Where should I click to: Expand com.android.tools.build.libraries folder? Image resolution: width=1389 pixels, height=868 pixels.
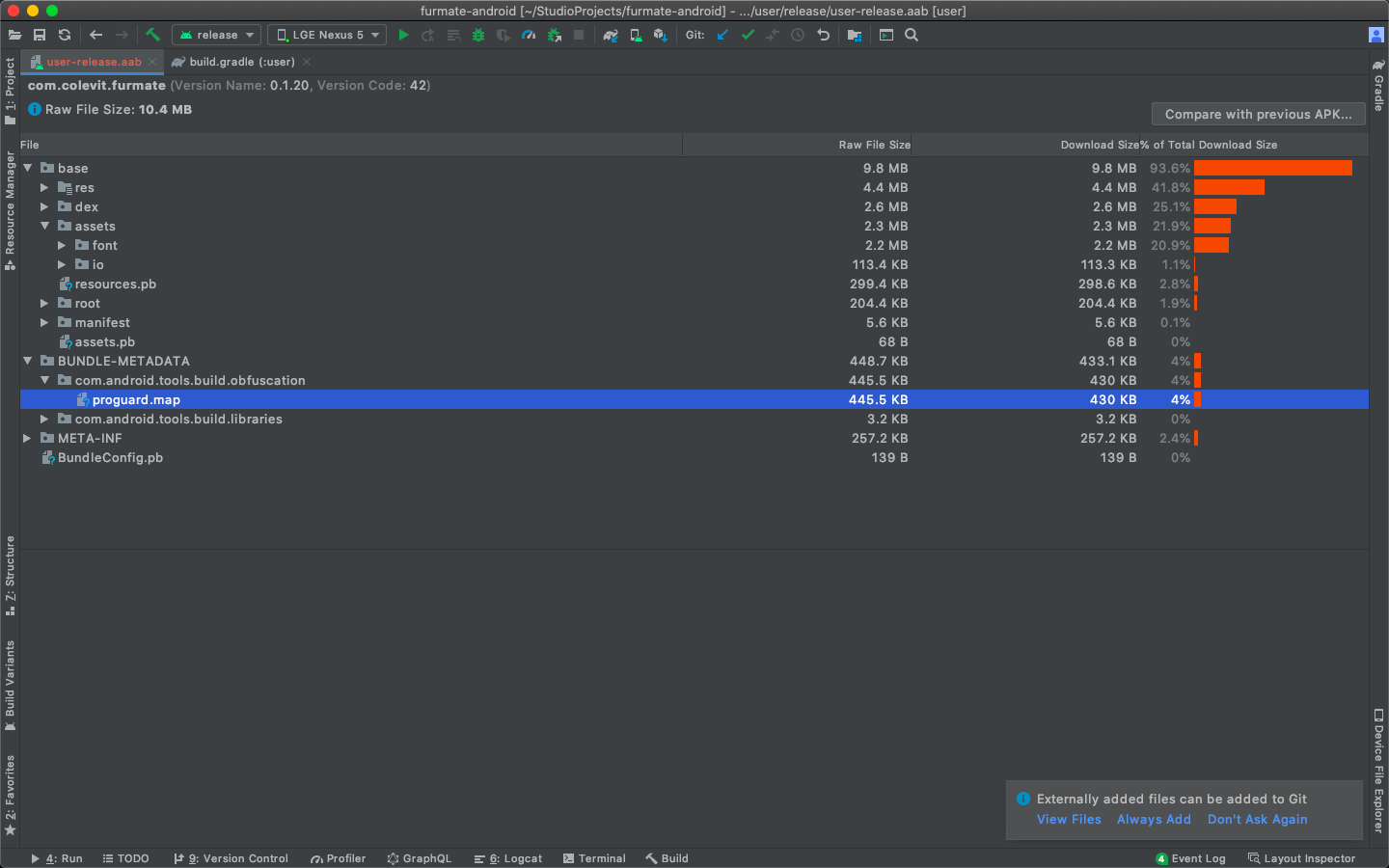(x=44, y=419)
